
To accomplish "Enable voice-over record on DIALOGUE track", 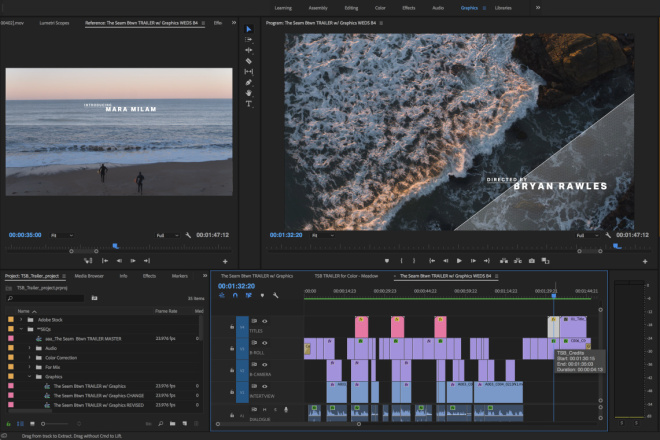I will (286, 409).
